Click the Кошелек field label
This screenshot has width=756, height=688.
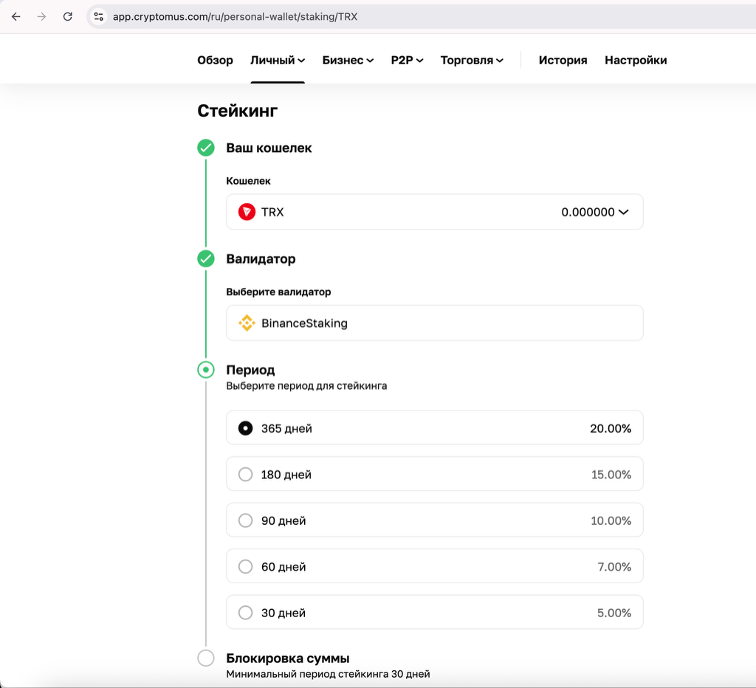point(248,181)
